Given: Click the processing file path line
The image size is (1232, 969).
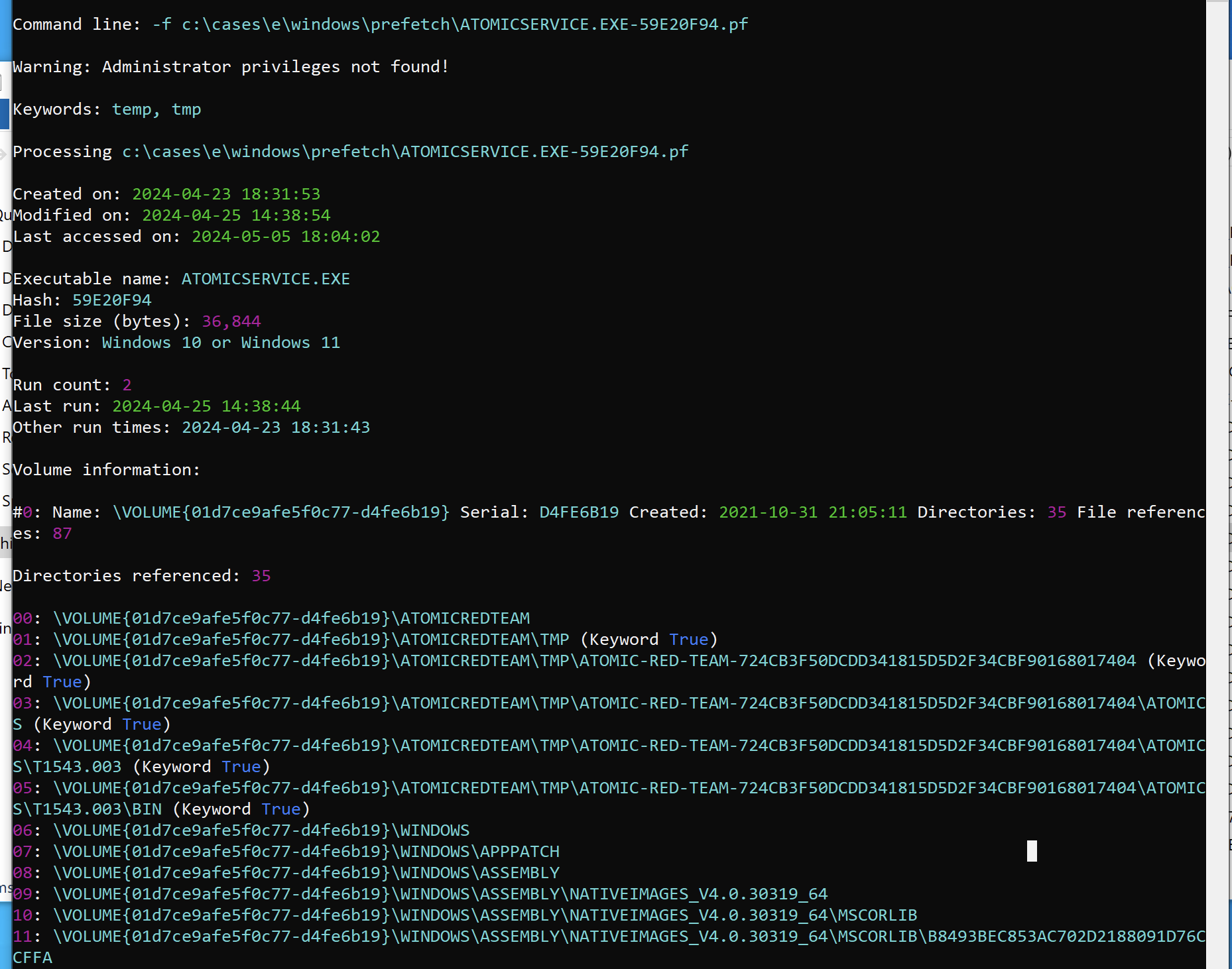Looking at the screenshot, I should tap(351, 152).
